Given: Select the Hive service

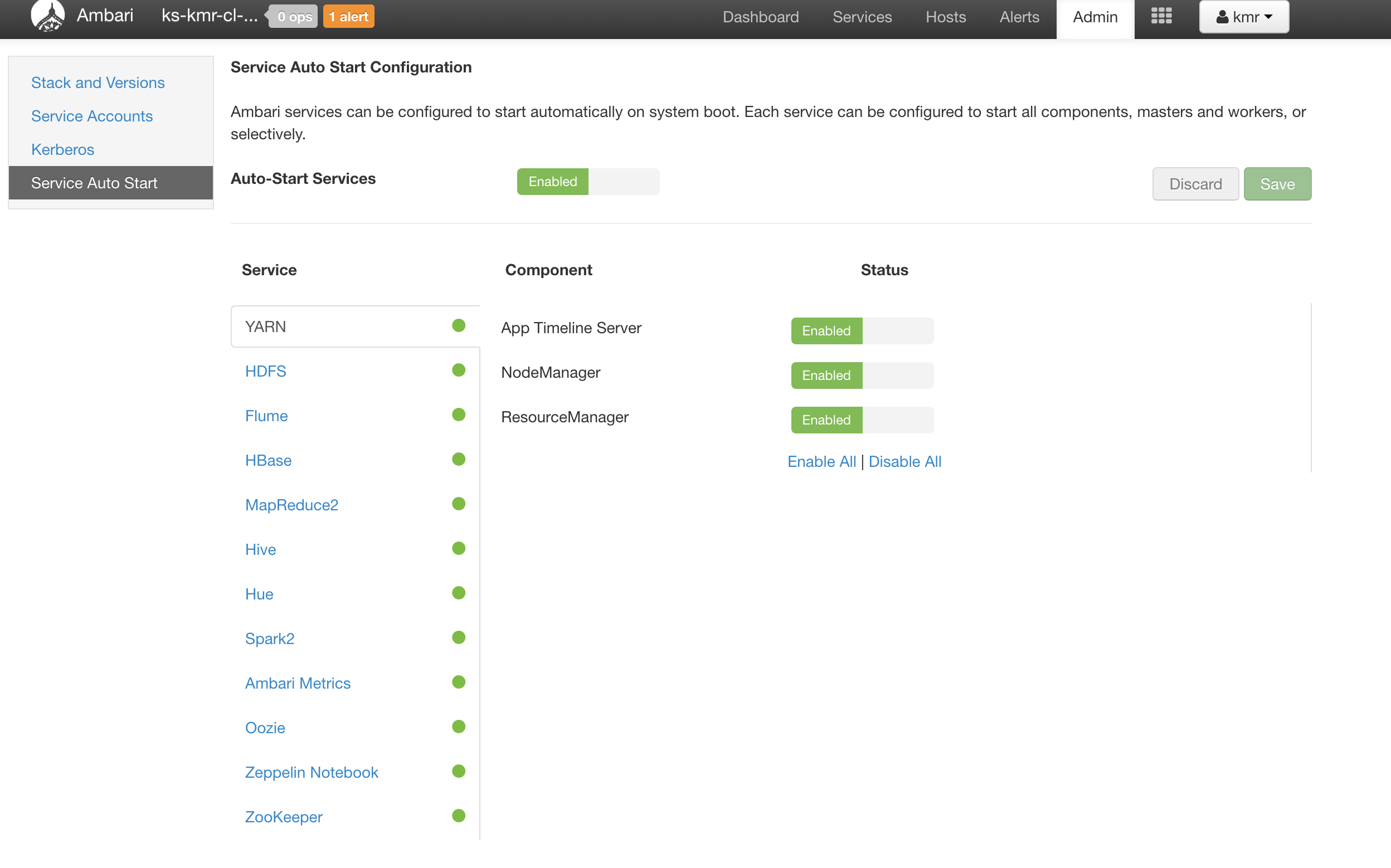Looking at the screenshot, I should pyautogui.click(x=260, y=549).
